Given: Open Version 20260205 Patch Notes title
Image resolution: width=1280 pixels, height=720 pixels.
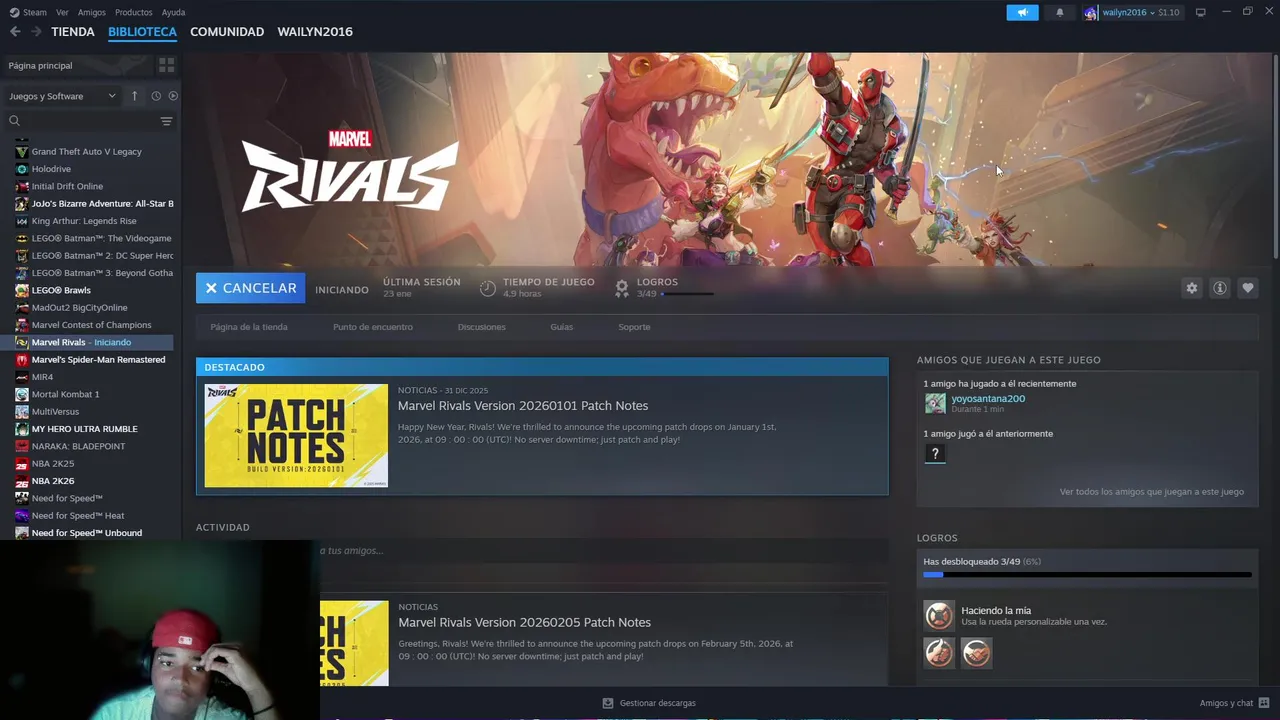Looking at the screenshot, I should [x=525, y=622].
